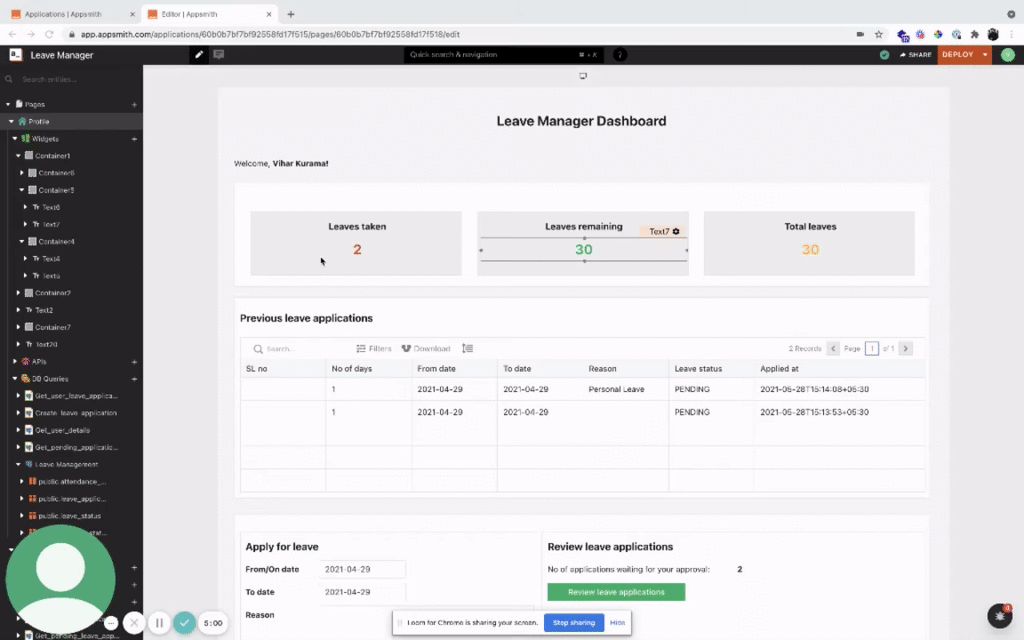The image size is (1024, 640).
Task: Add a new query with DB Queries plus
Action: coord(134,379)
